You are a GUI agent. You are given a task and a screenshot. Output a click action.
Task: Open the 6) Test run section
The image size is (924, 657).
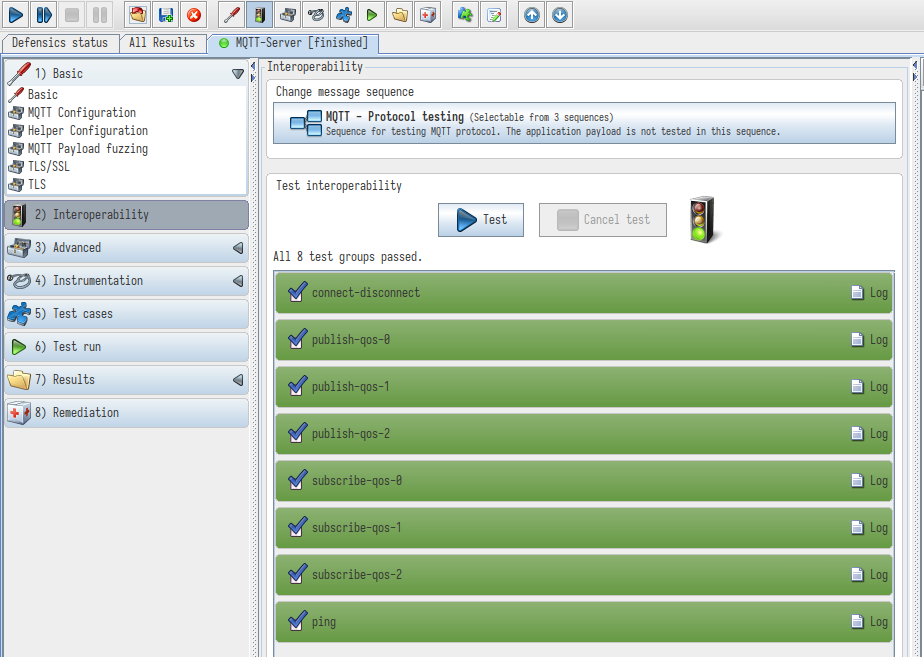click(x=126, y=346)
